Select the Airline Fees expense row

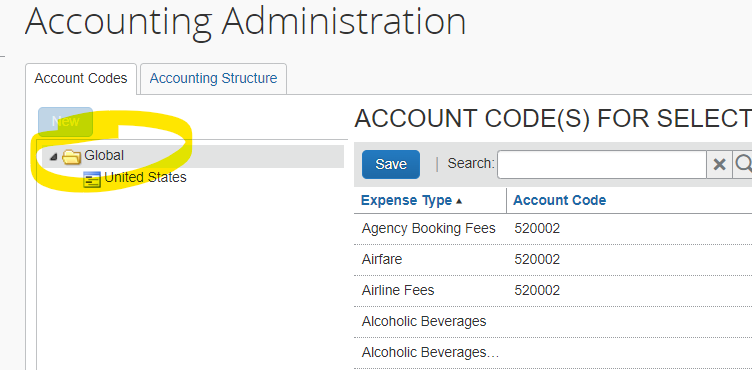[553, 291]
